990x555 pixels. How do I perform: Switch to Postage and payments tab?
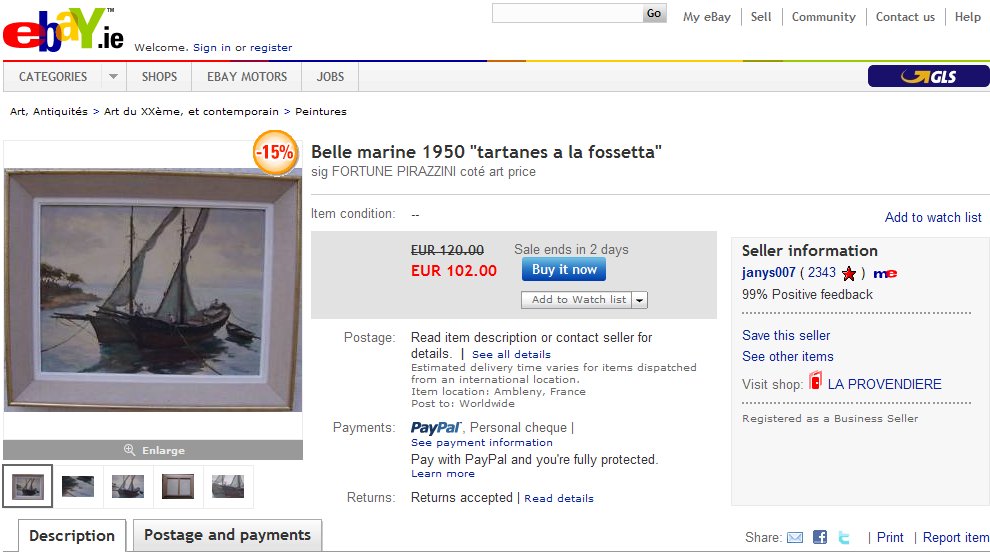pos(227,536)
